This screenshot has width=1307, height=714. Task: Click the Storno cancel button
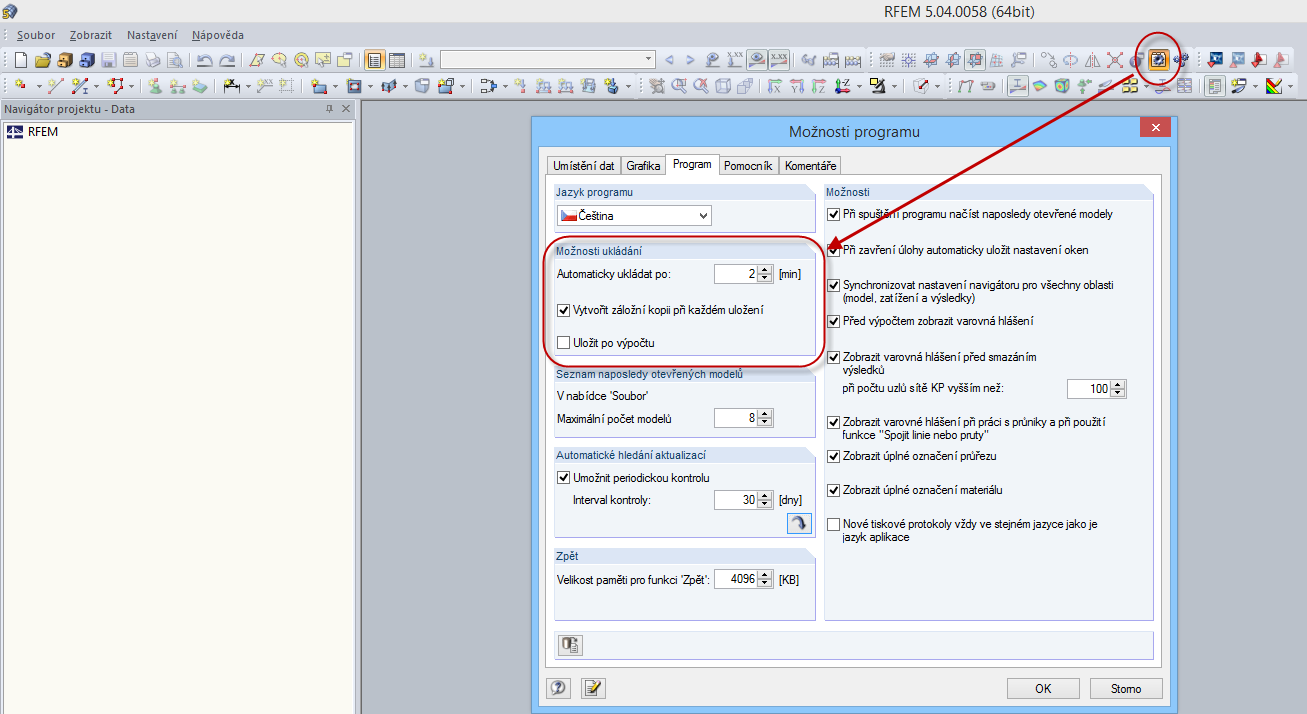(1126, 688)
